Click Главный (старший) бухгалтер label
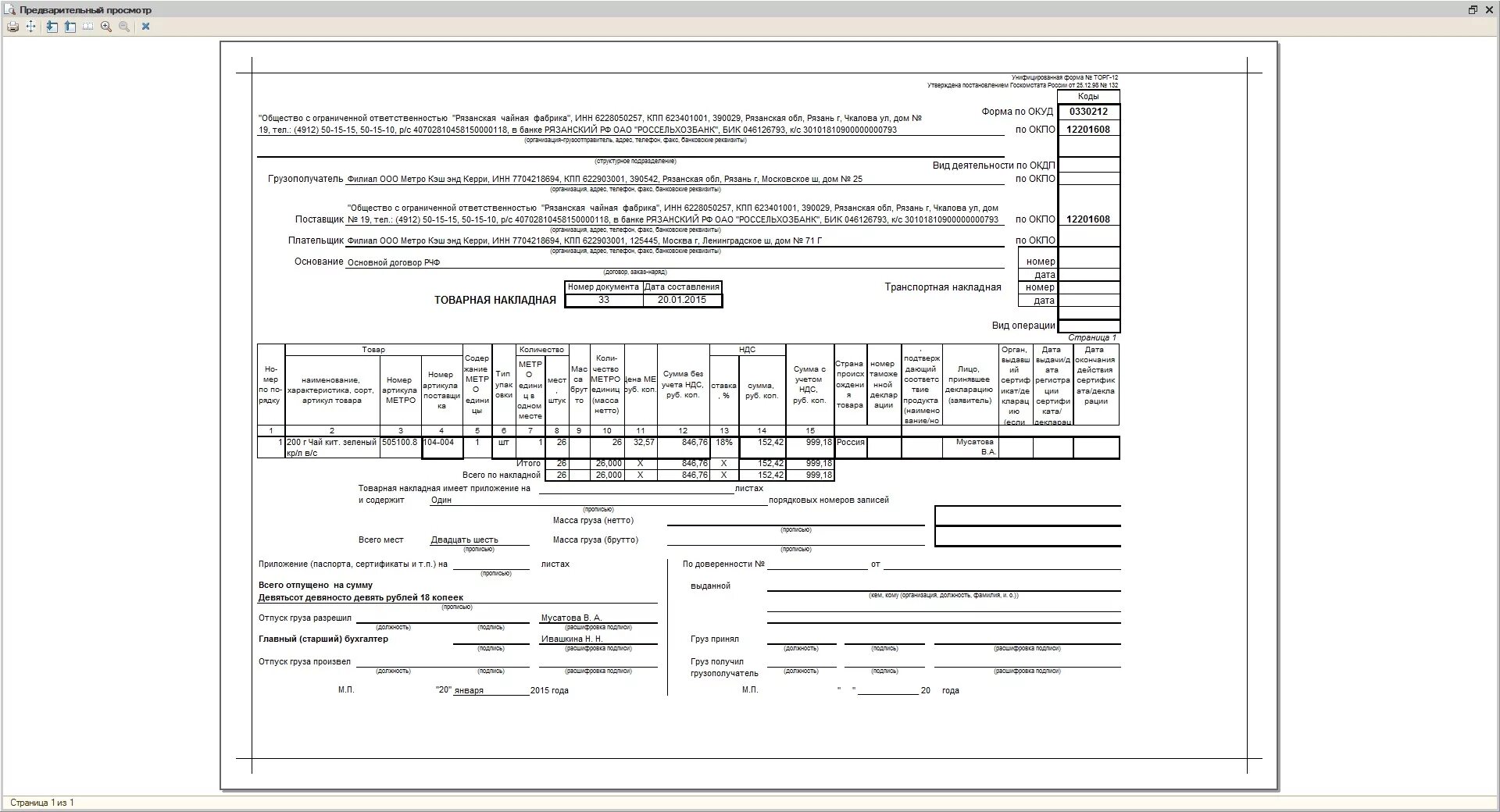1500x812 pixels. (323, 639)
